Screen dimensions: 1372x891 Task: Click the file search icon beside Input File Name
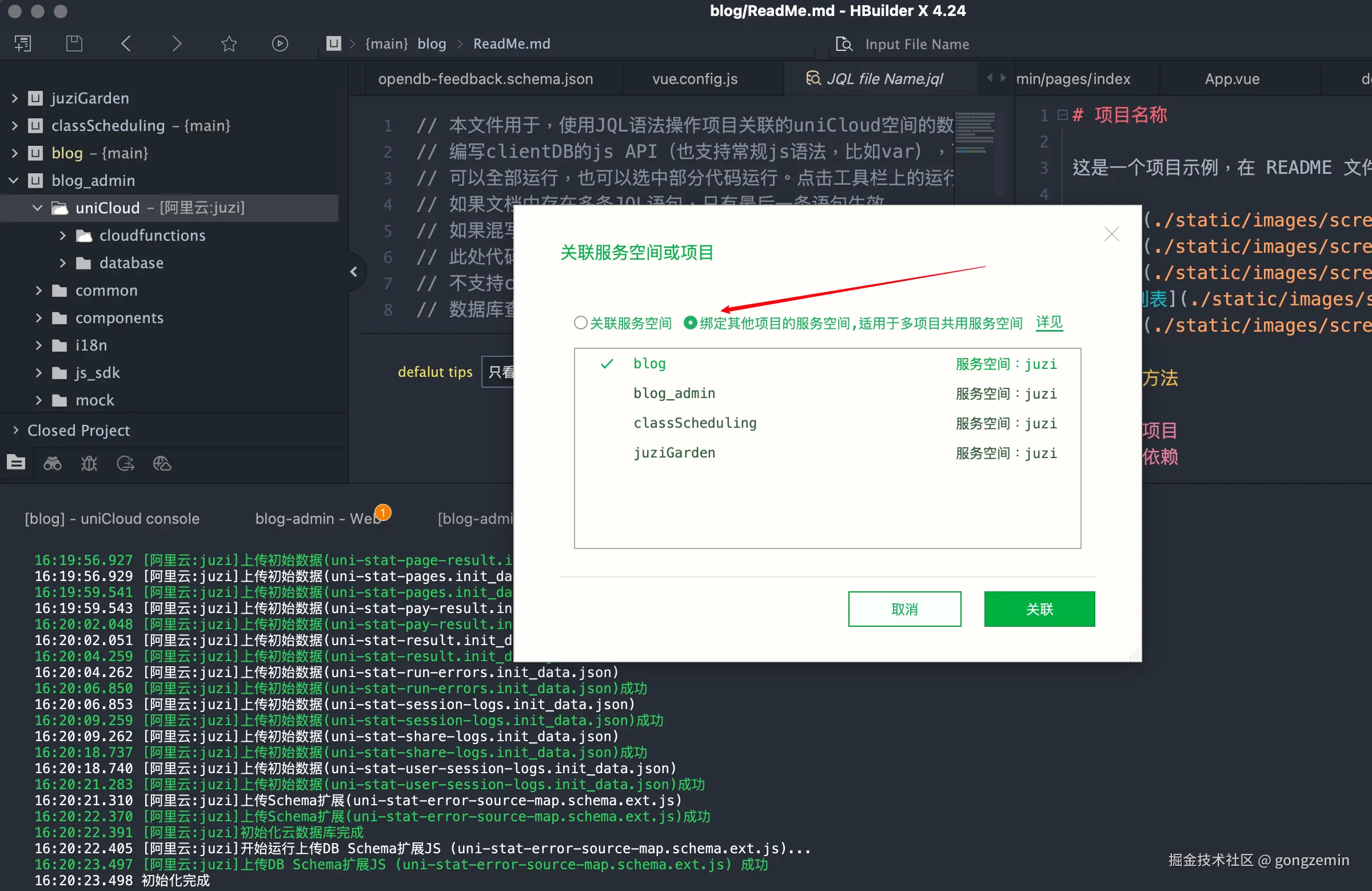(x=844, y=44)
